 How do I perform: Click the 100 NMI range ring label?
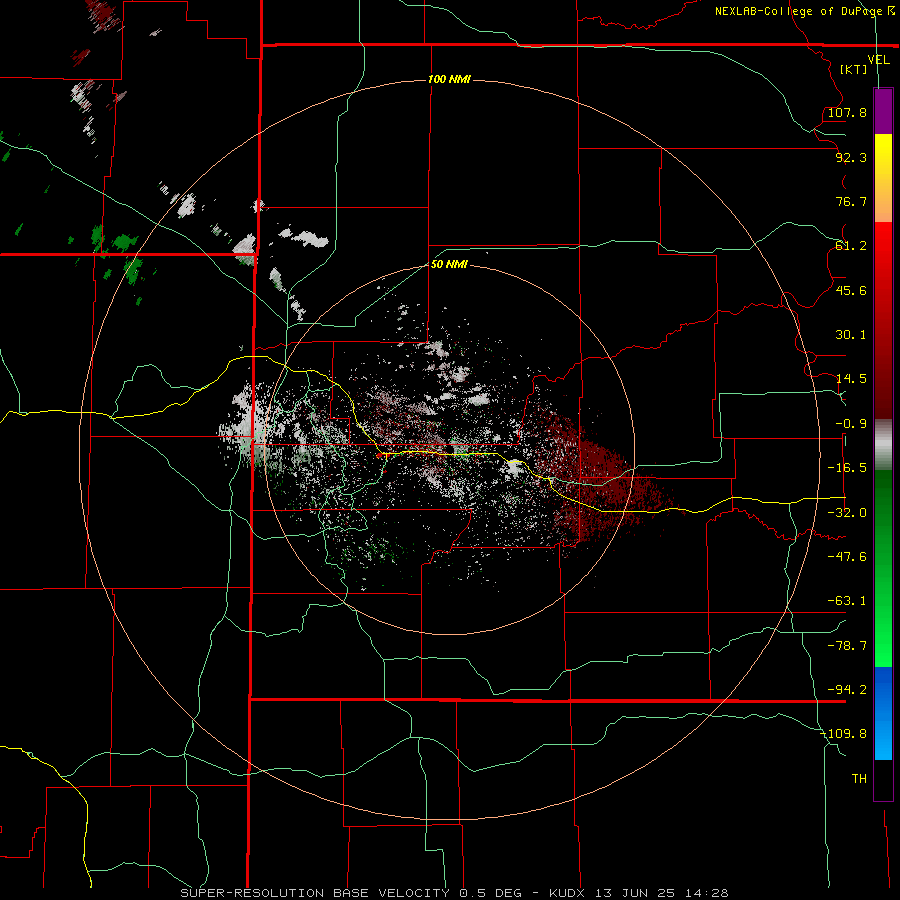pyautogui.click(x=449, y=79)
